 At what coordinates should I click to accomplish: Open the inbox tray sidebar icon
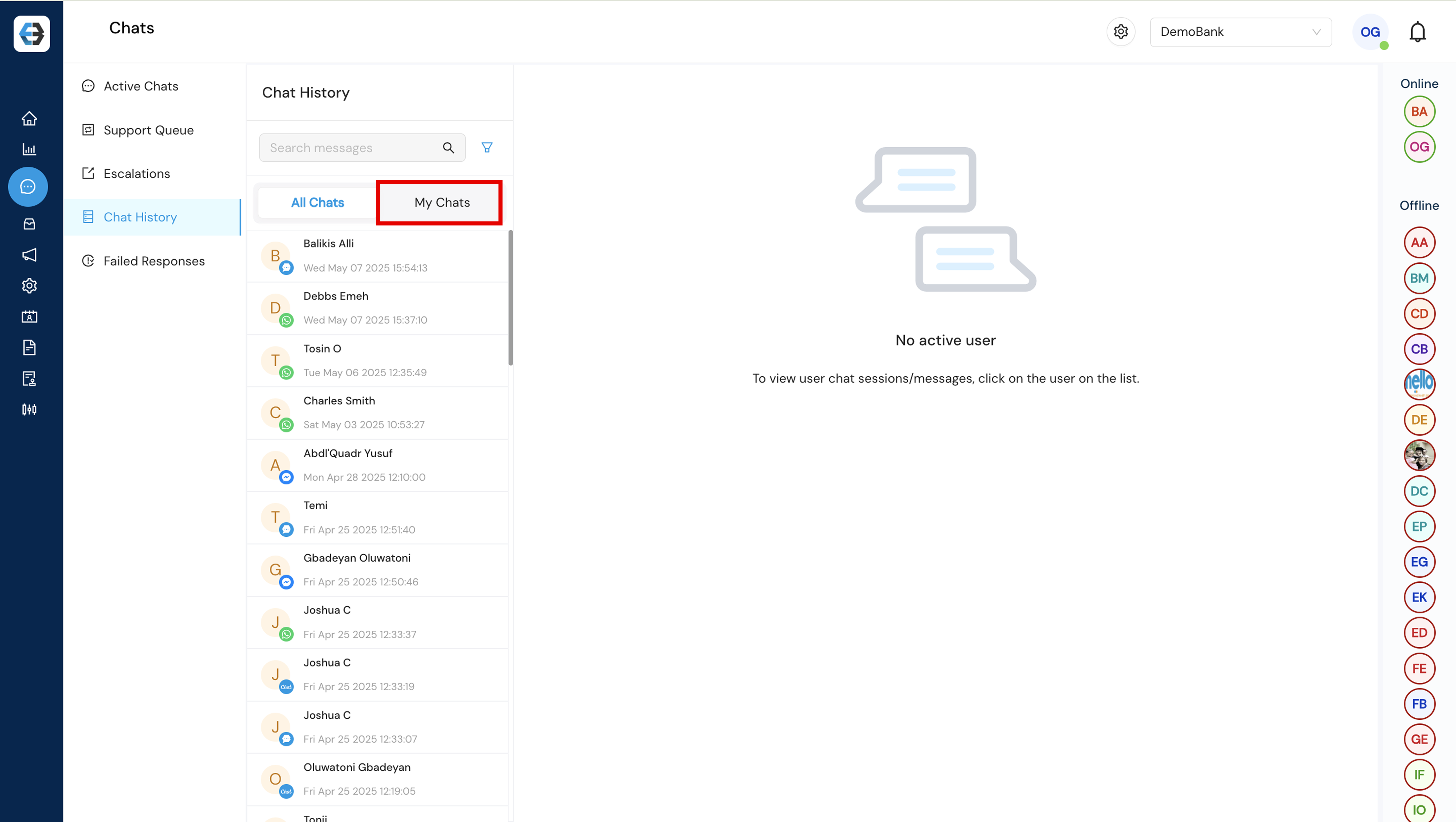pyautogui.click(x=29, y=224)
